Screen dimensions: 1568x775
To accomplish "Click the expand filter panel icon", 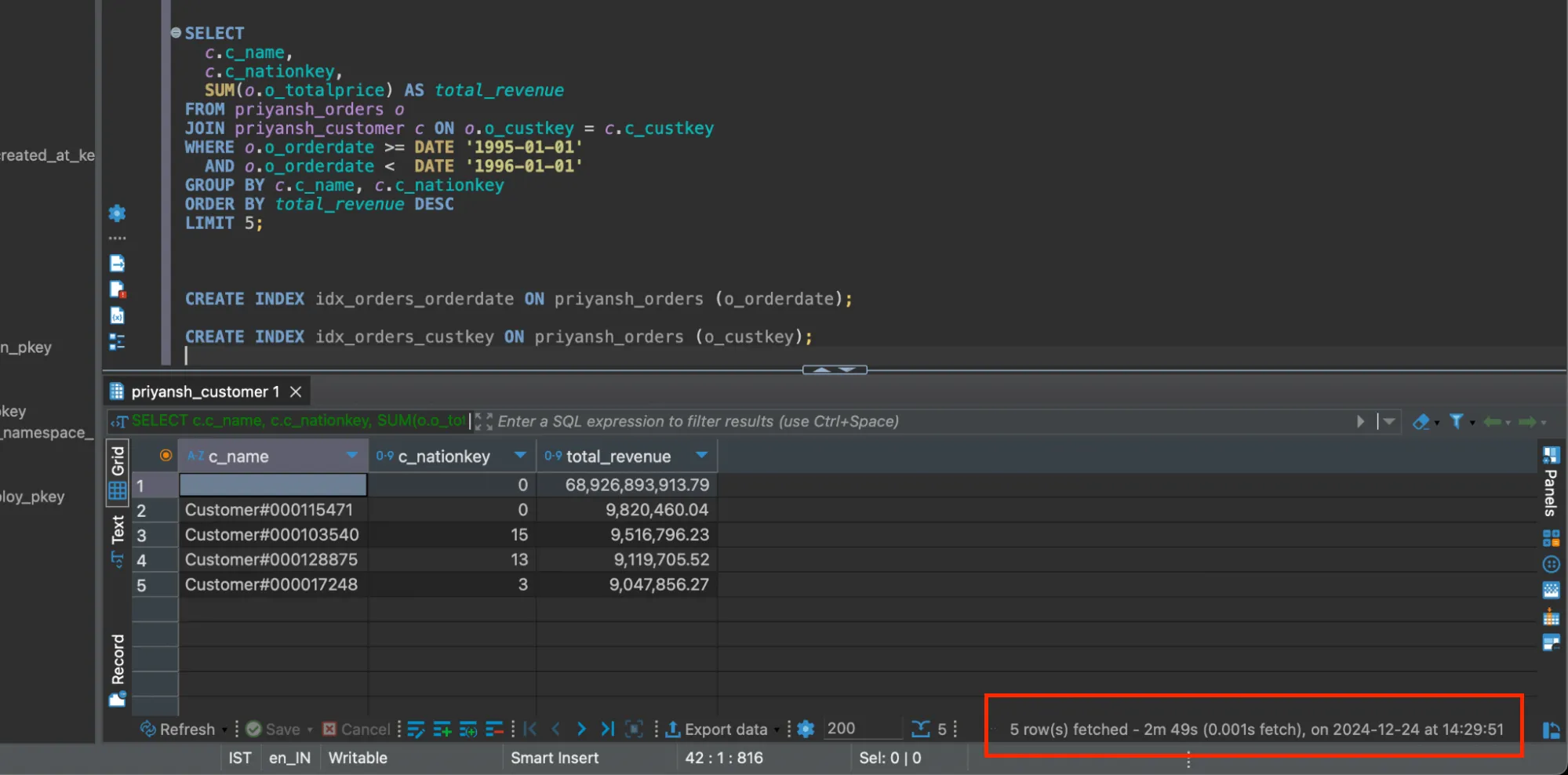I will (x=484, y=421).
